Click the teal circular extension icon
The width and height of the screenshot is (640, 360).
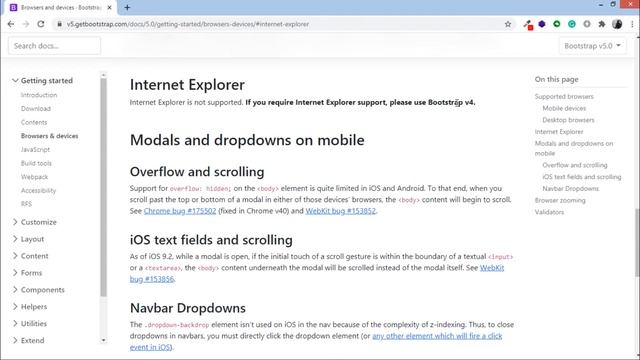572,24
